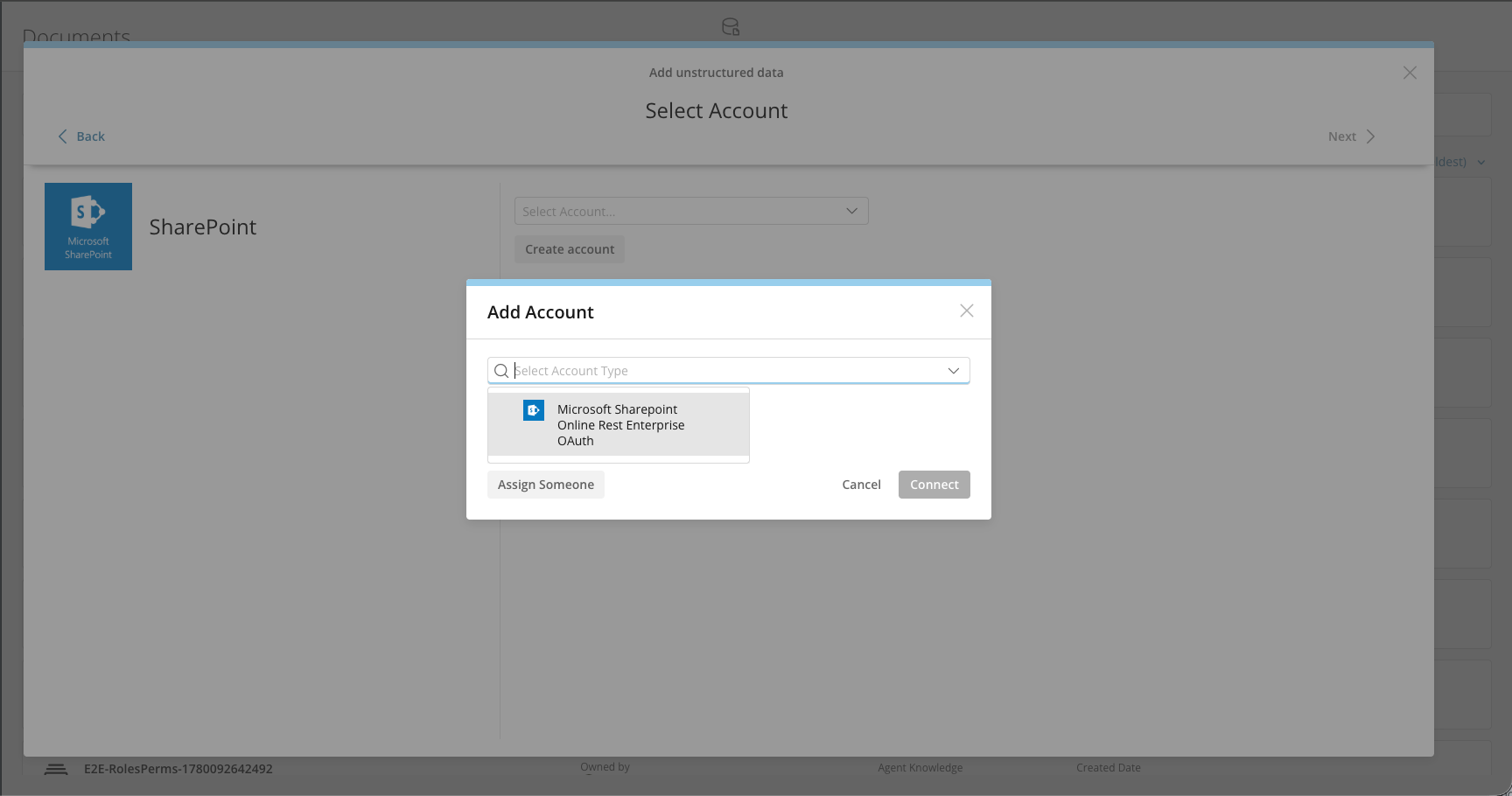Click Next to proceed

point(1352,136)
